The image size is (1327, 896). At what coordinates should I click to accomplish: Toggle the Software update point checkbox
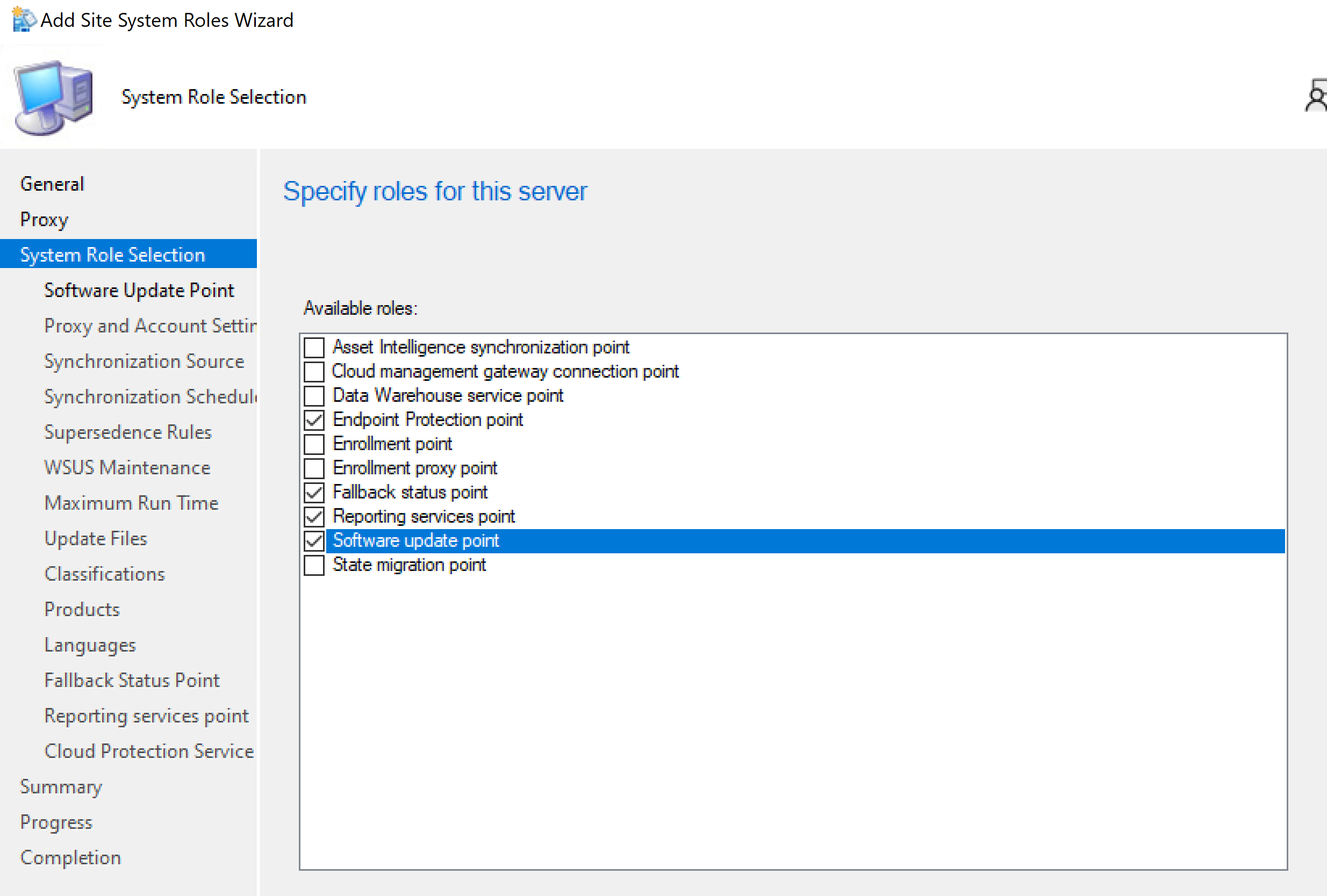314,541
